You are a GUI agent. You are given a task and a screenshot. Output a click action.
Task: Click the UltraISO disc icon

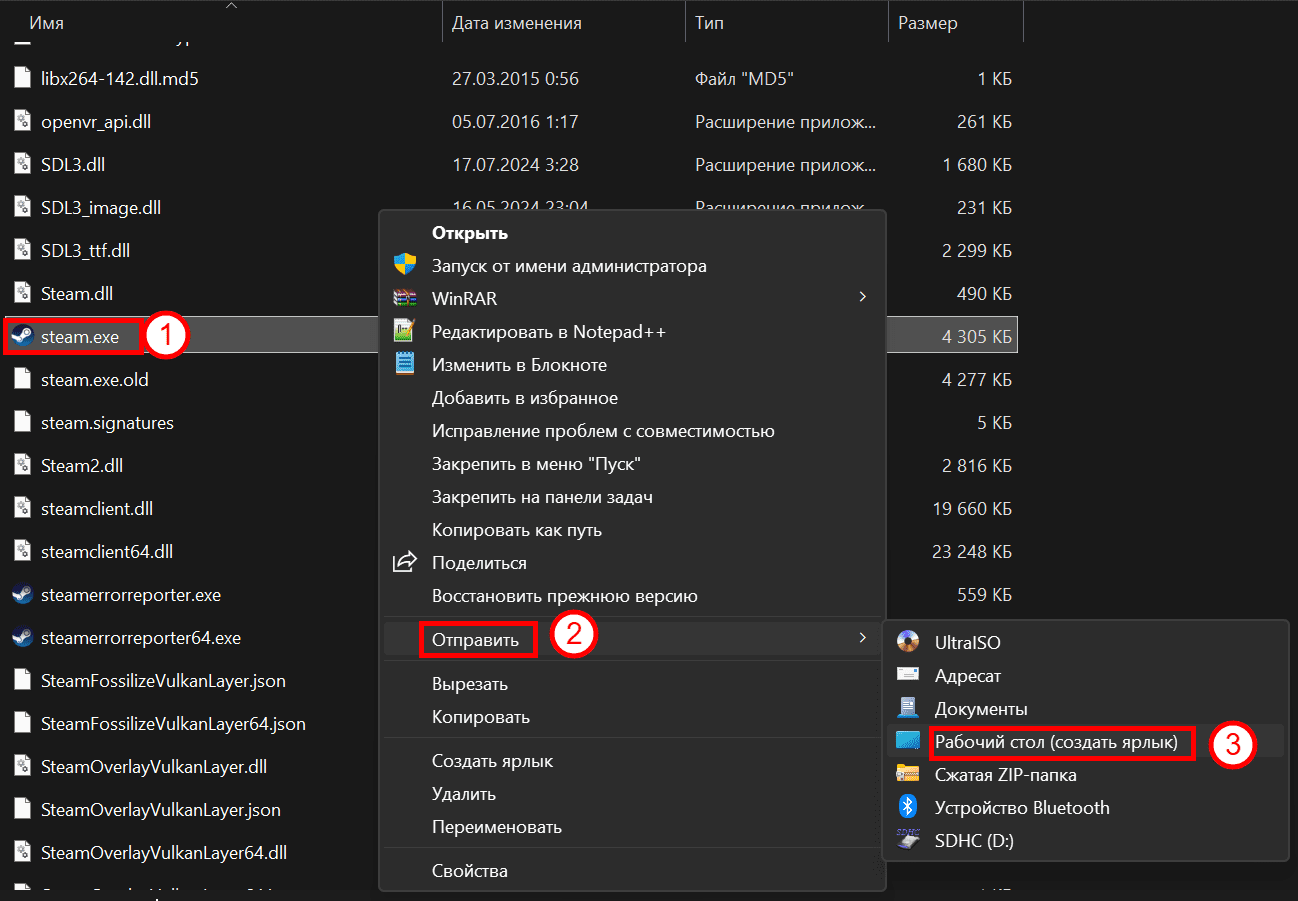click(x=908, y=642)
